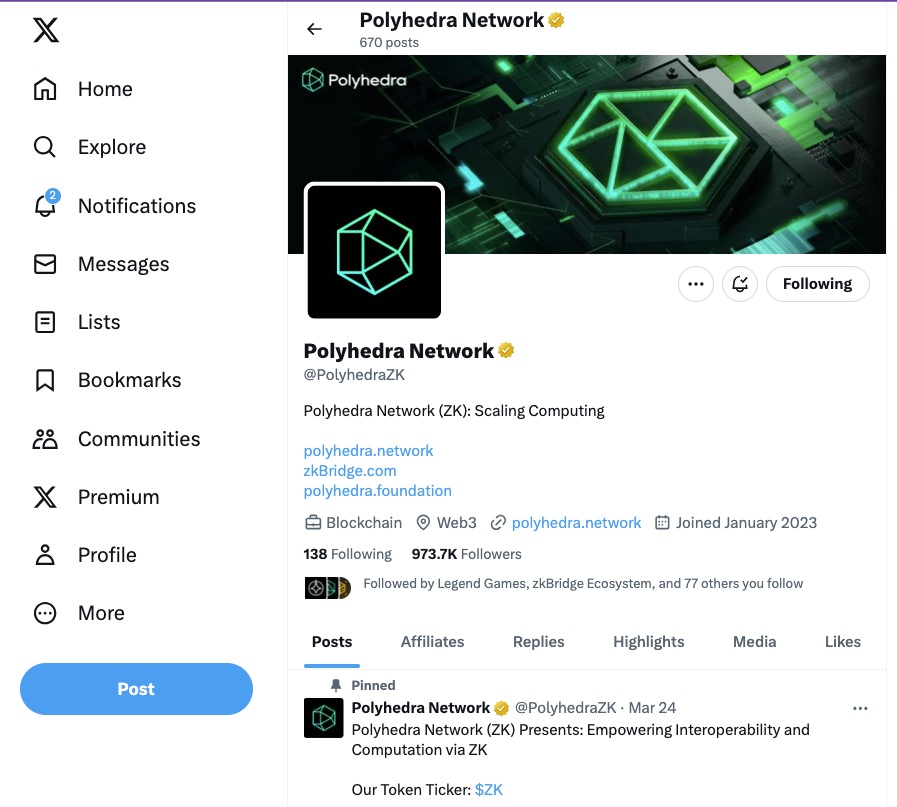
Task: Switch to the Highlights tab
Action: (x=648, y=642)
